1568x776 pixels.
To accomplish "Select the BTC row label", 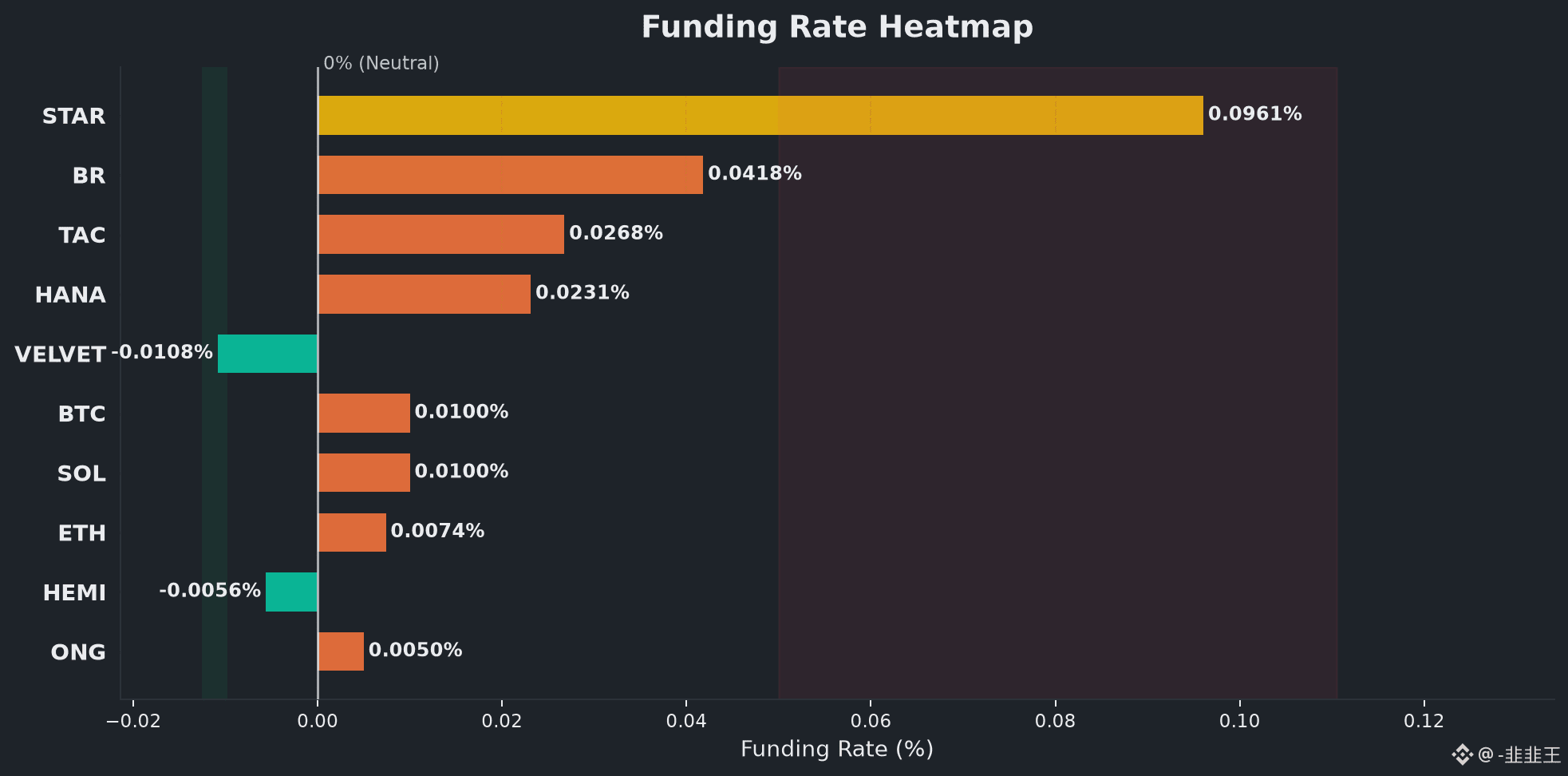I will (x=81, y=414).
